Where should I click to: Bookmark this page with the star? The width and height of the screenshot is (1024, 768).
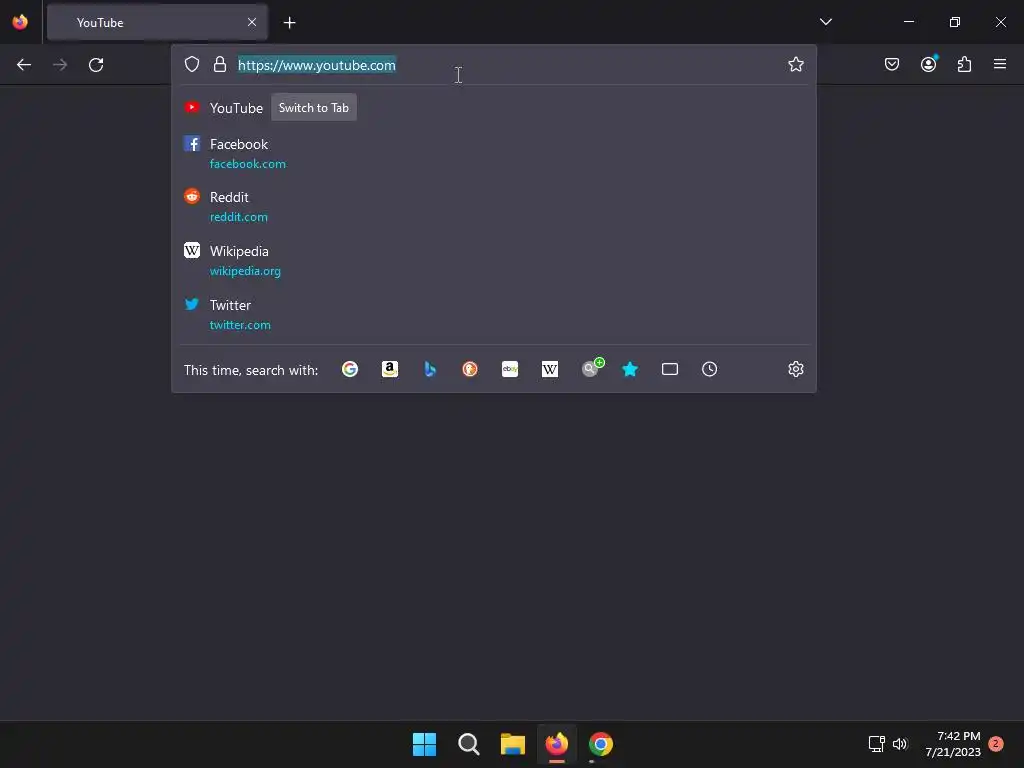[795, 64]
